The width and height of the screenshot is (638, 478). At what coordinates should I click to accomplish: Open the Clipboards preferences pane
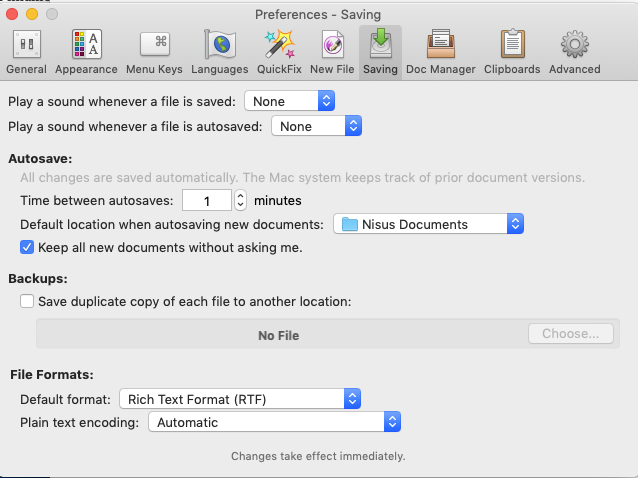pos(512,52)
